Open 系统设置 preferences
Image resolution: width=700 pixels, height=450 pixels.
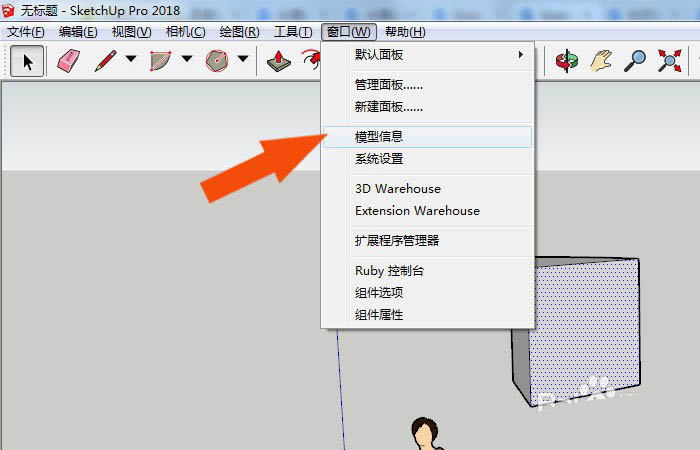(x=428, y=158)
